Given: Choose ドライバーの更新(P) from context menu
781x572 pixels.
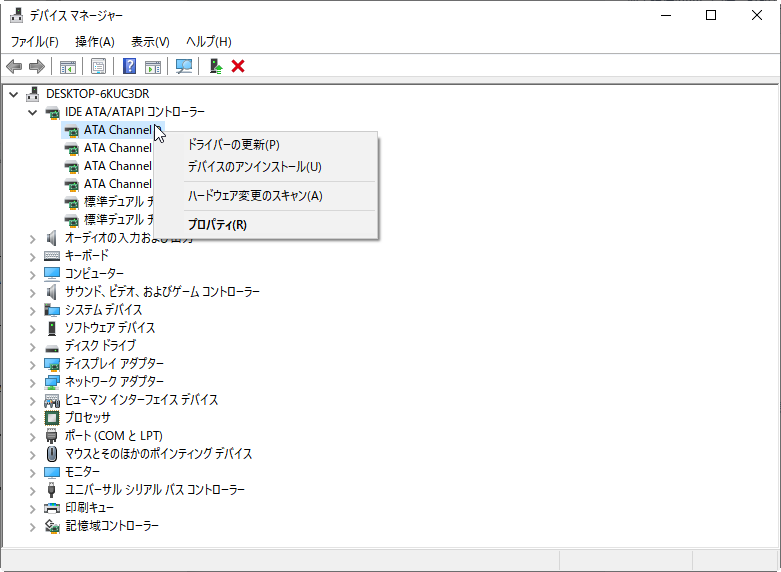Looking at the screenshot, I should (x=265, y=145).
